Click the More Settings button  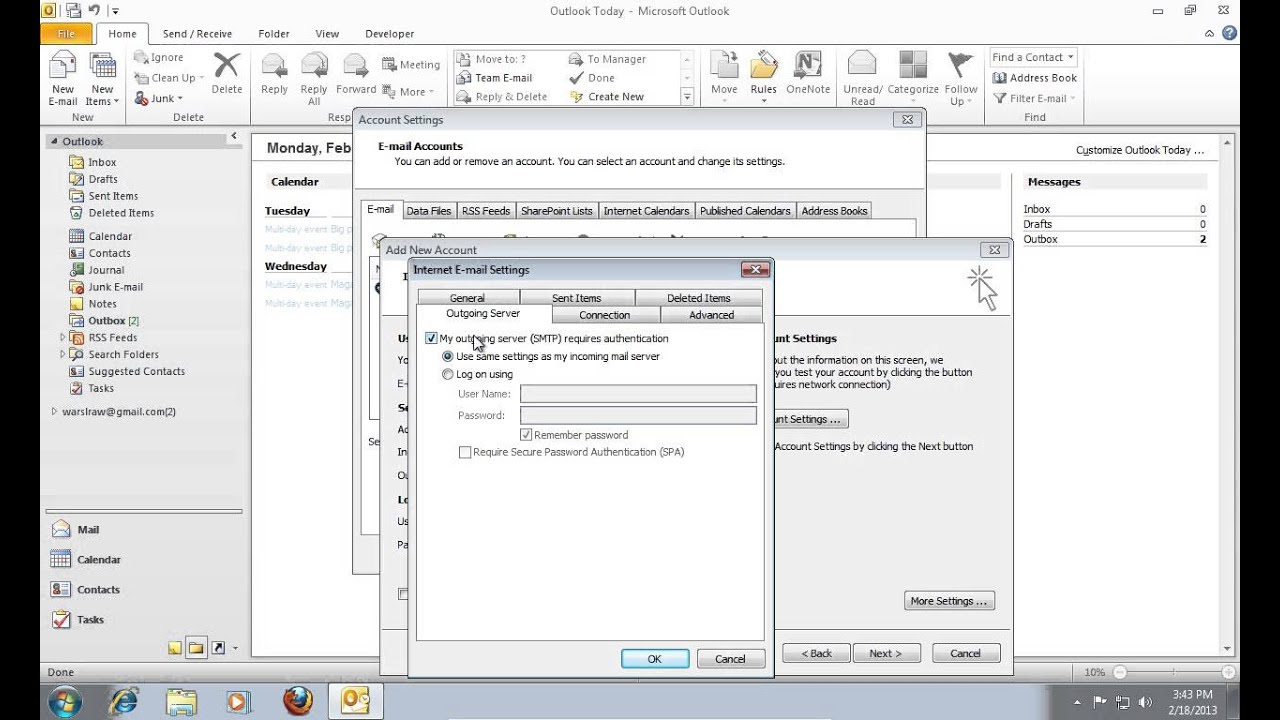[949, 601]
